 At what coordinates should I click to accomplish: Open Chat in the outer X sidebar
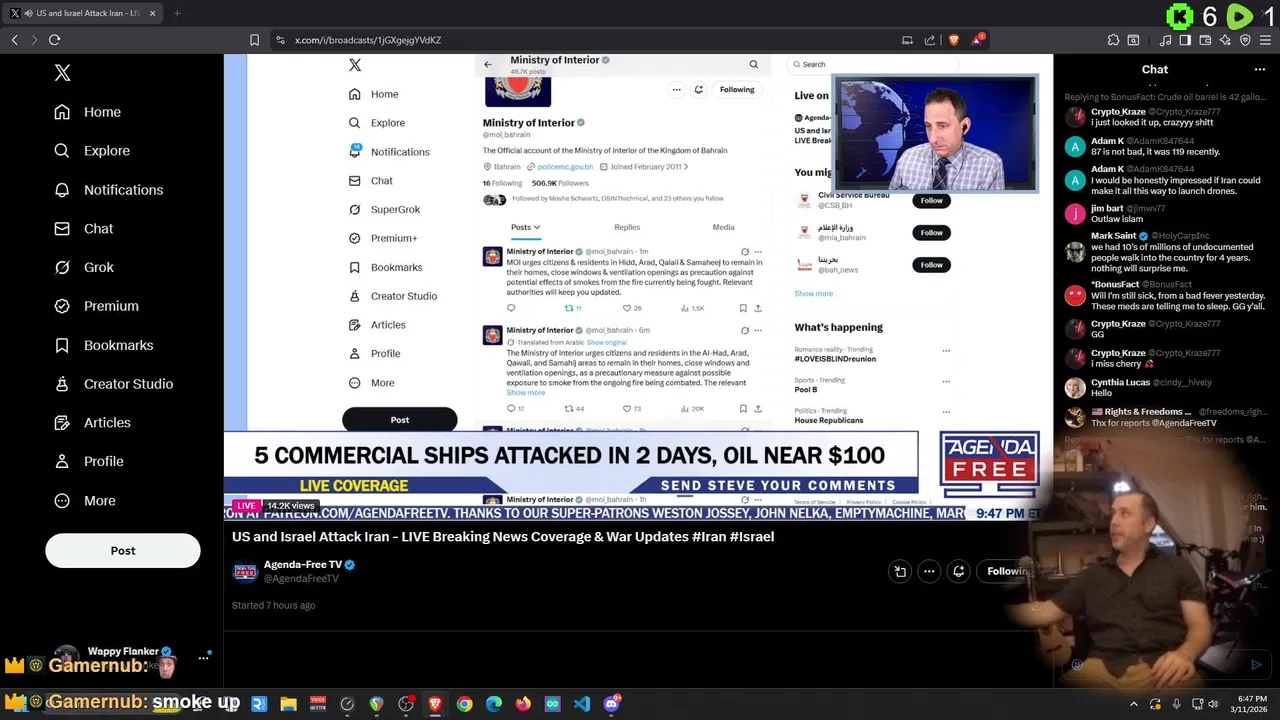[x=84, y=229]
